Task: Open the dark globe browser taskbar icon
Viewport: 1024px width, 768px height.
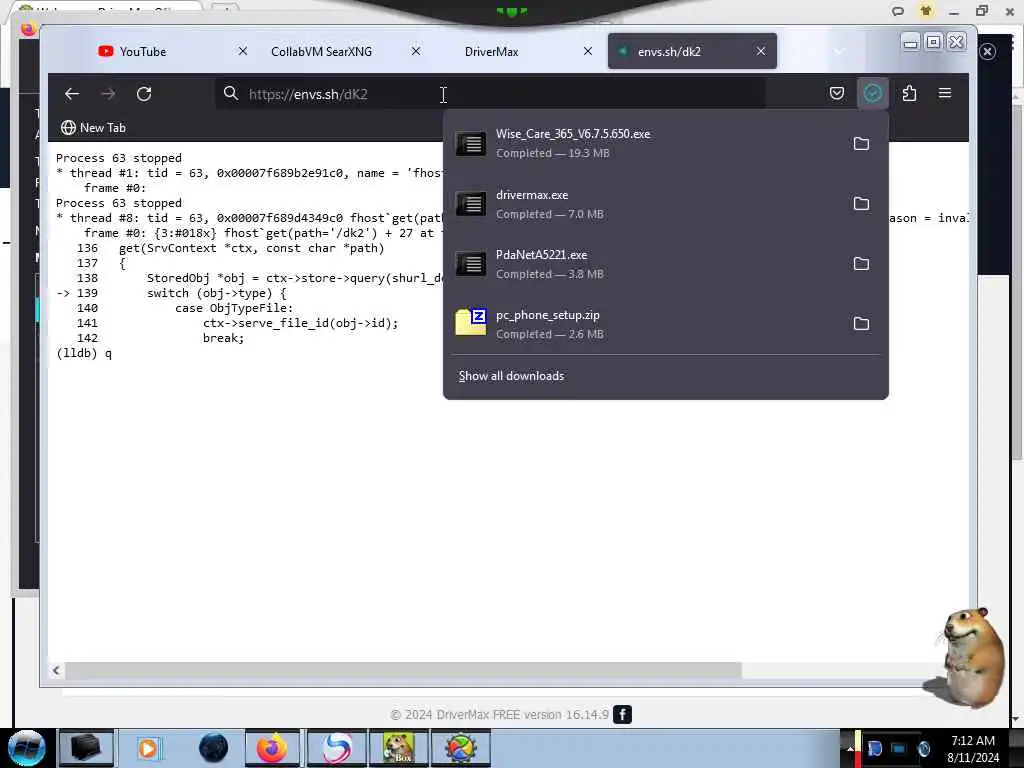Action: (x=213, y=748)
